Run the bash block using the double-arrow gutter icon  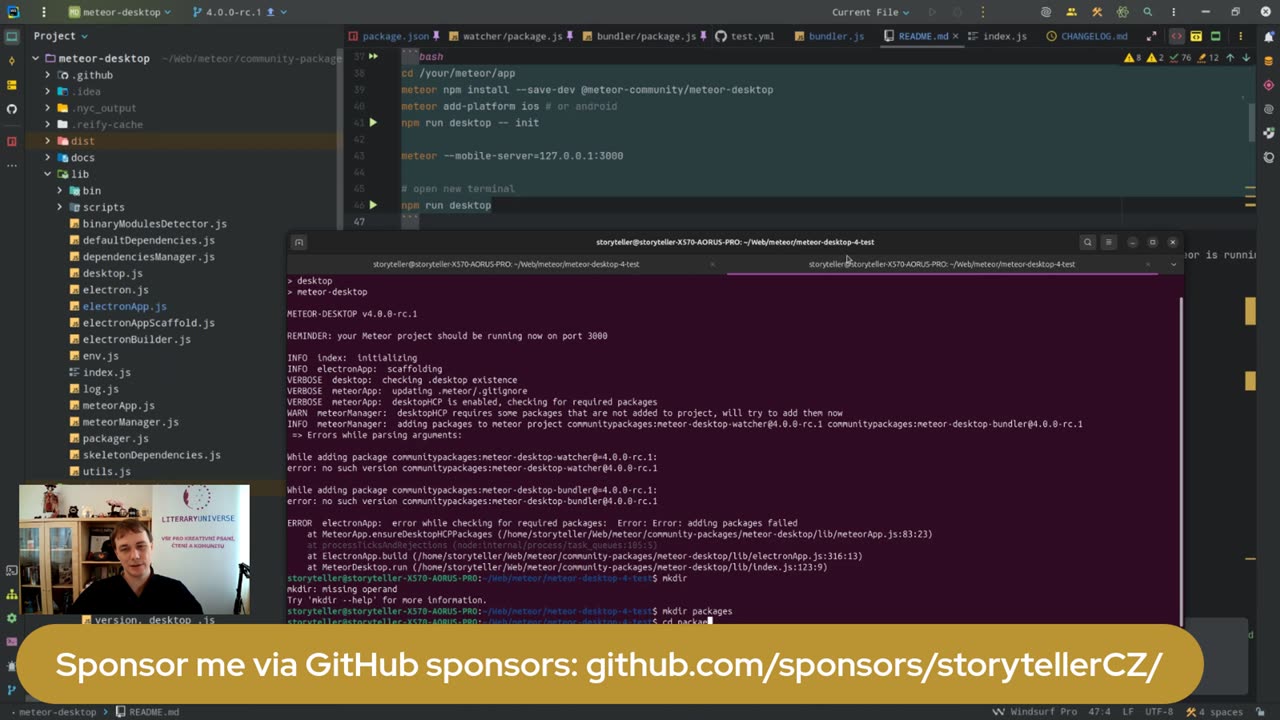(x=373, y=57)
